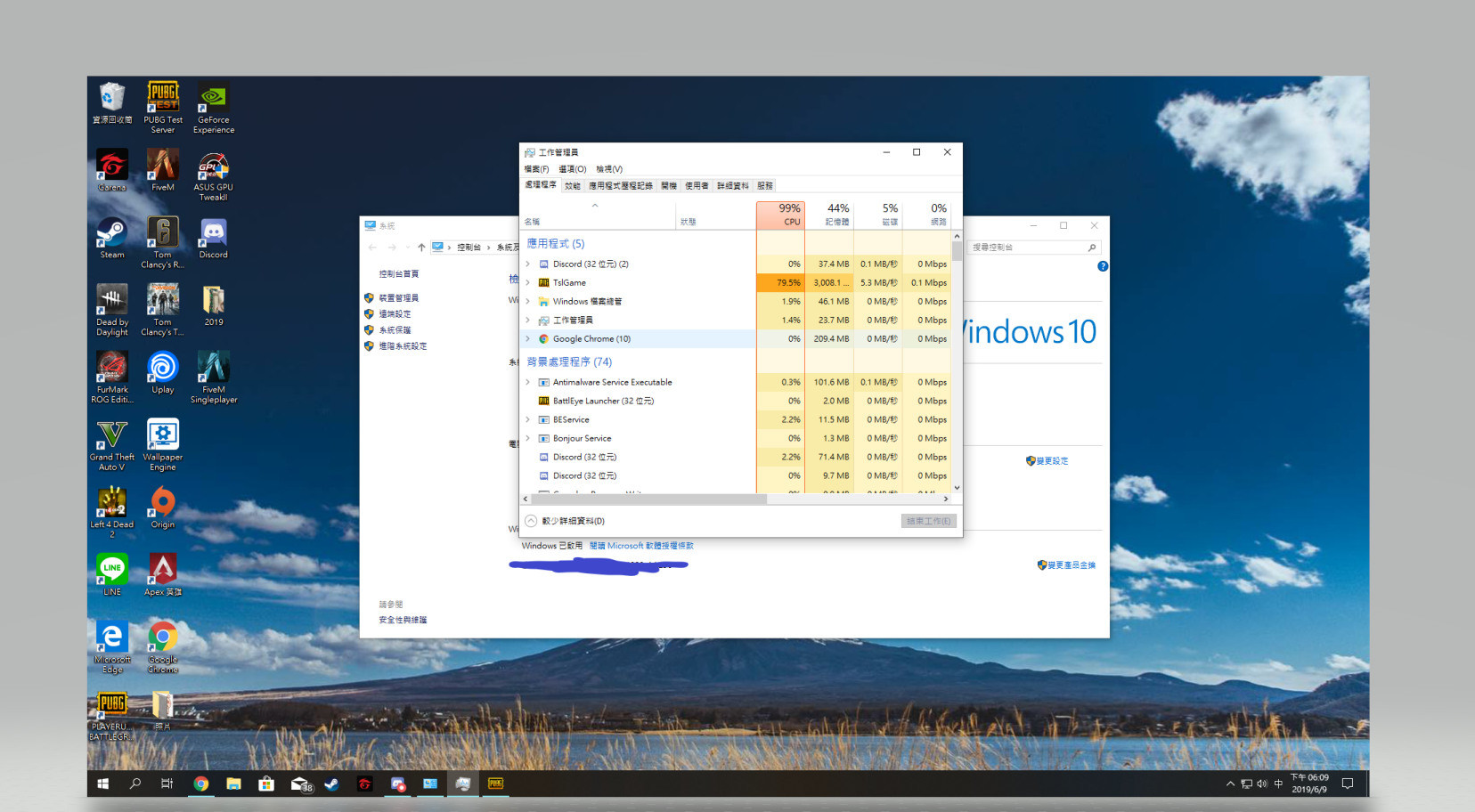The image size is (1475, 812).
Task: Select the Discord desktop icon
Action: point(214,238)
